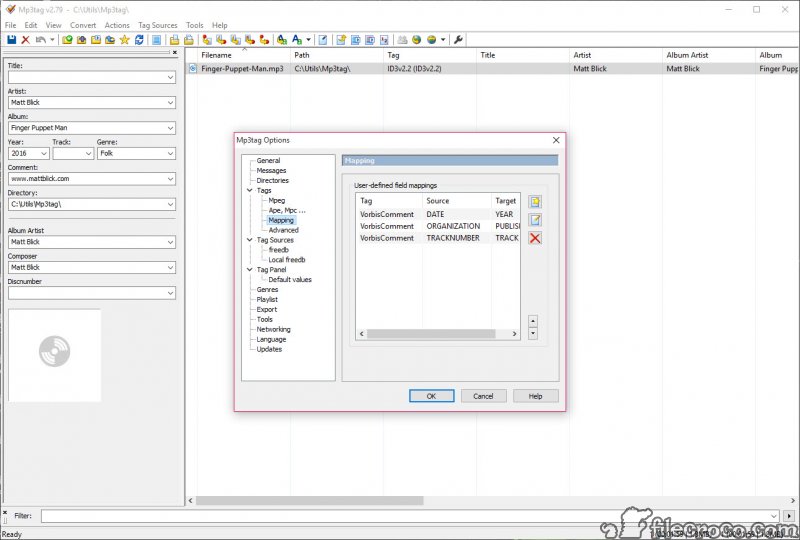Click Cancel in the Mp3tag Options dialog
800x540 pixels.
click(x=483, y=396)
